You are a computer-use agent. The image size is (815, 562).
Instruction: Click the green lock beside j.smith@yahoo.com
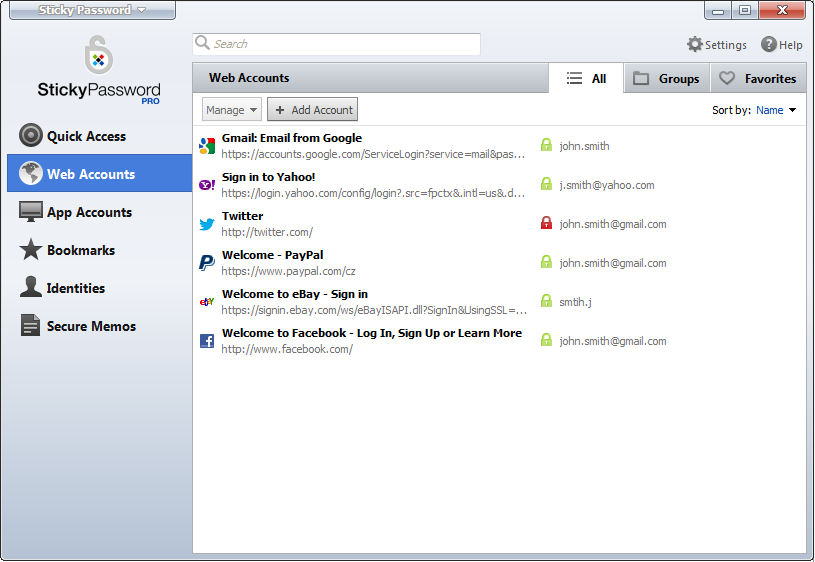click(546, 184)
